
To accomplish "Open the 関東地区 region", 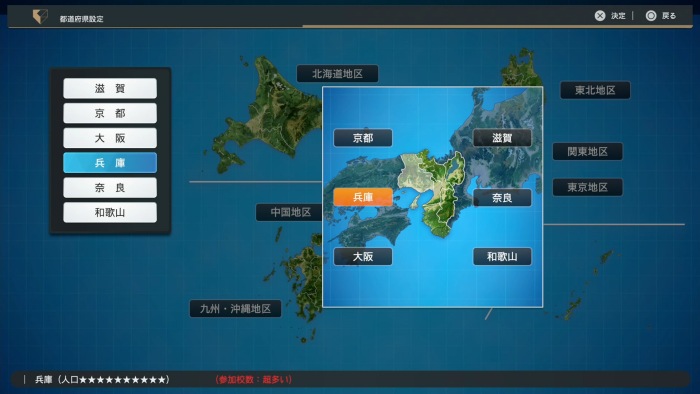I will coord(588,152).
